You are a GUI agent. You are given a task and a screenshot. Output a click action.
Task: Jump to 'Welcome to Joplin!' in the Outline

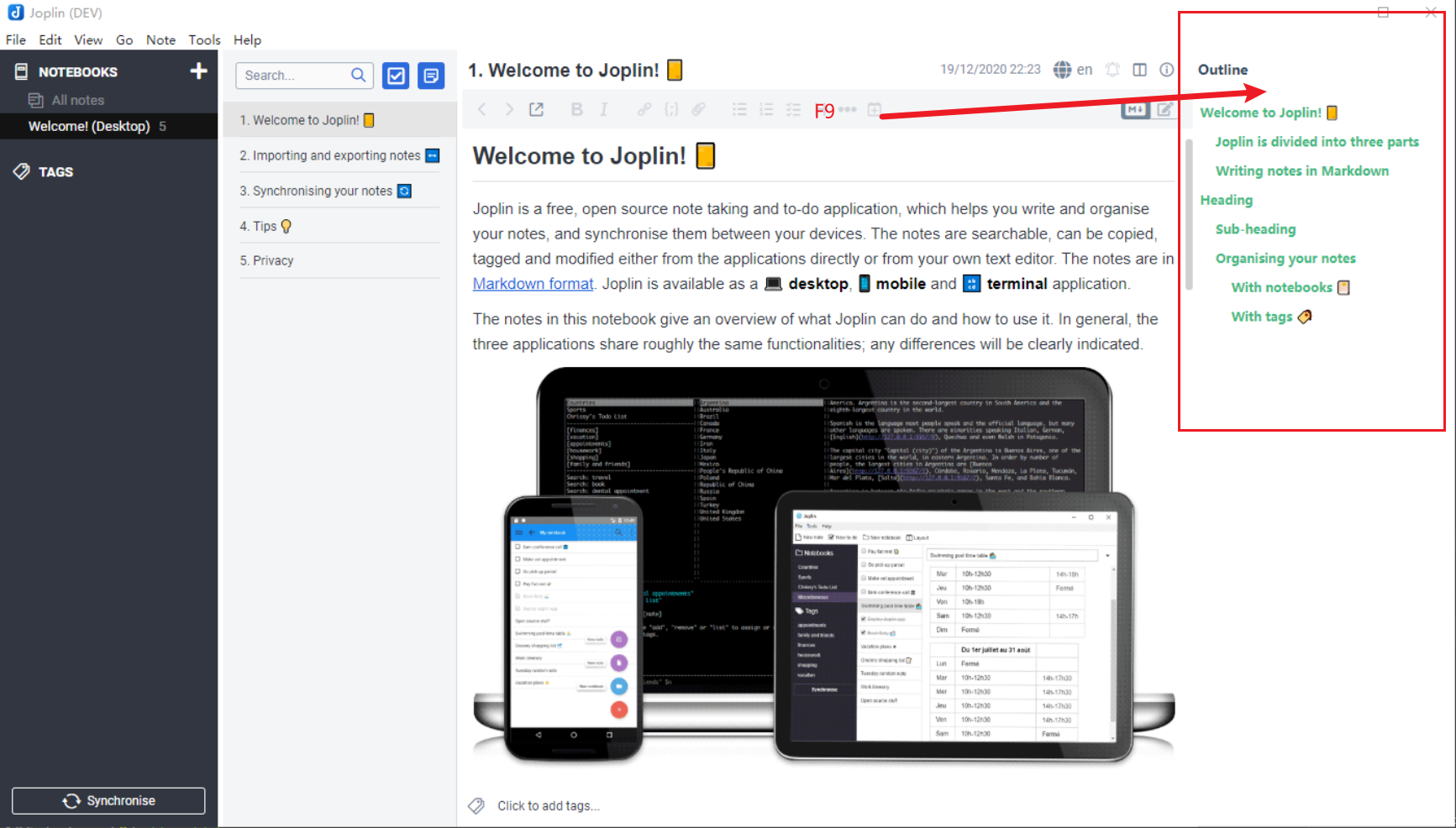click(x=1269, y=113)
